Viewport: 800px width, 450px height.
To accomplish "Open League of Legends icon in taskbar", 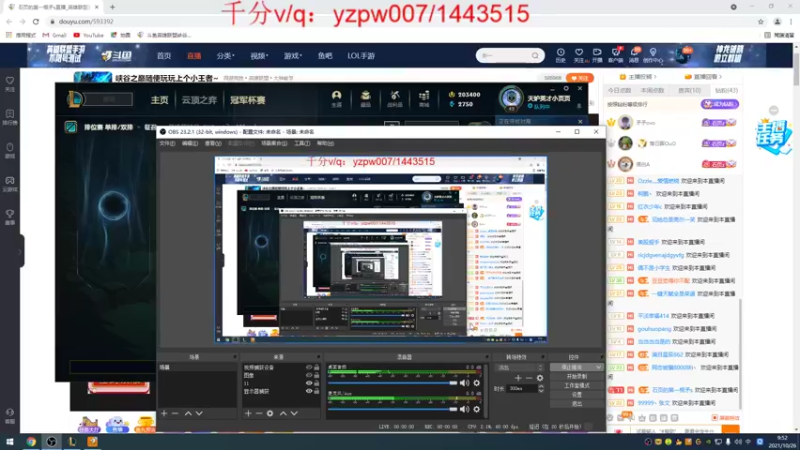I will click(x=72, y=442).
